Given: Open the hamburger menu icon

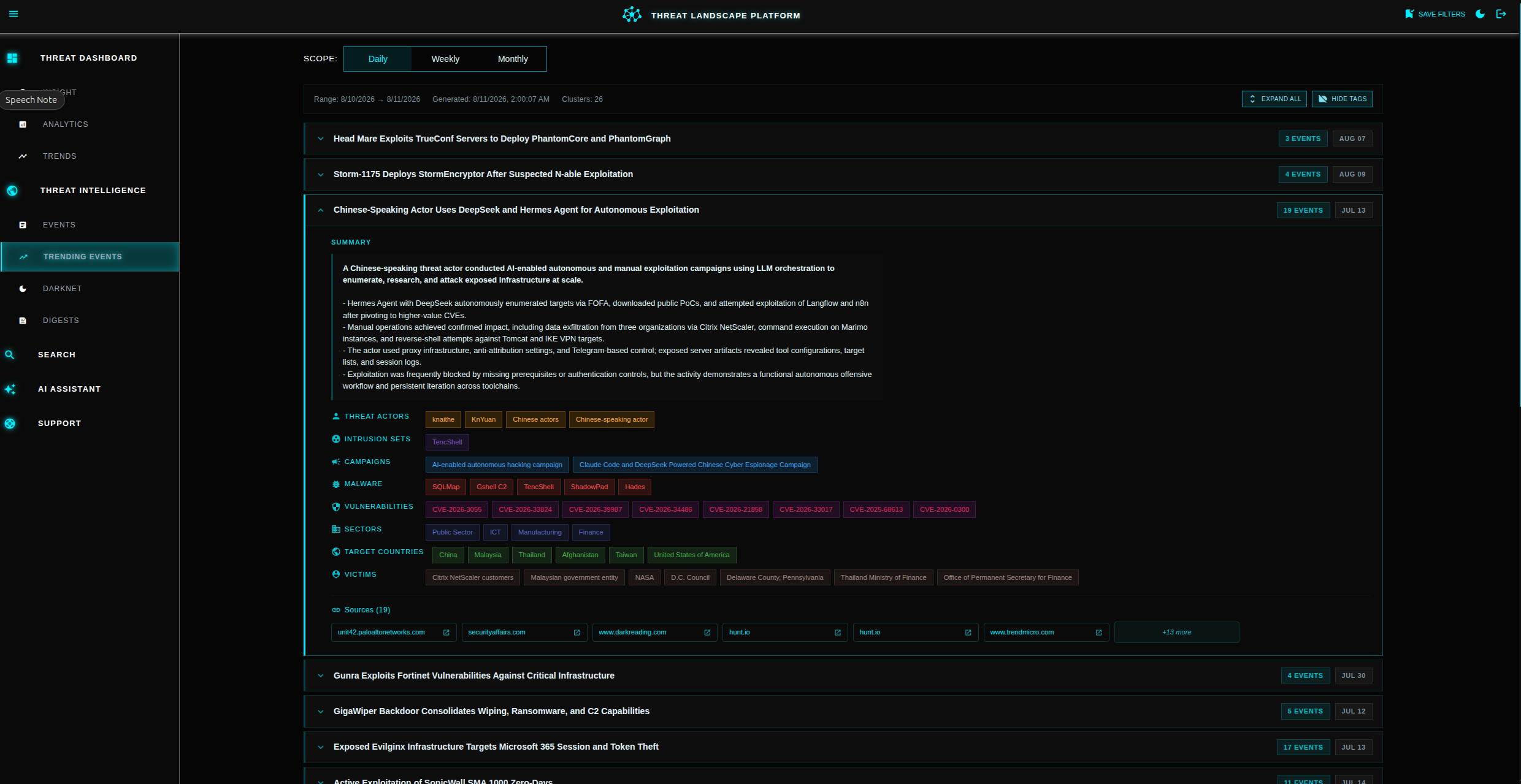Looking at the screenshot, I should point(13,14).
